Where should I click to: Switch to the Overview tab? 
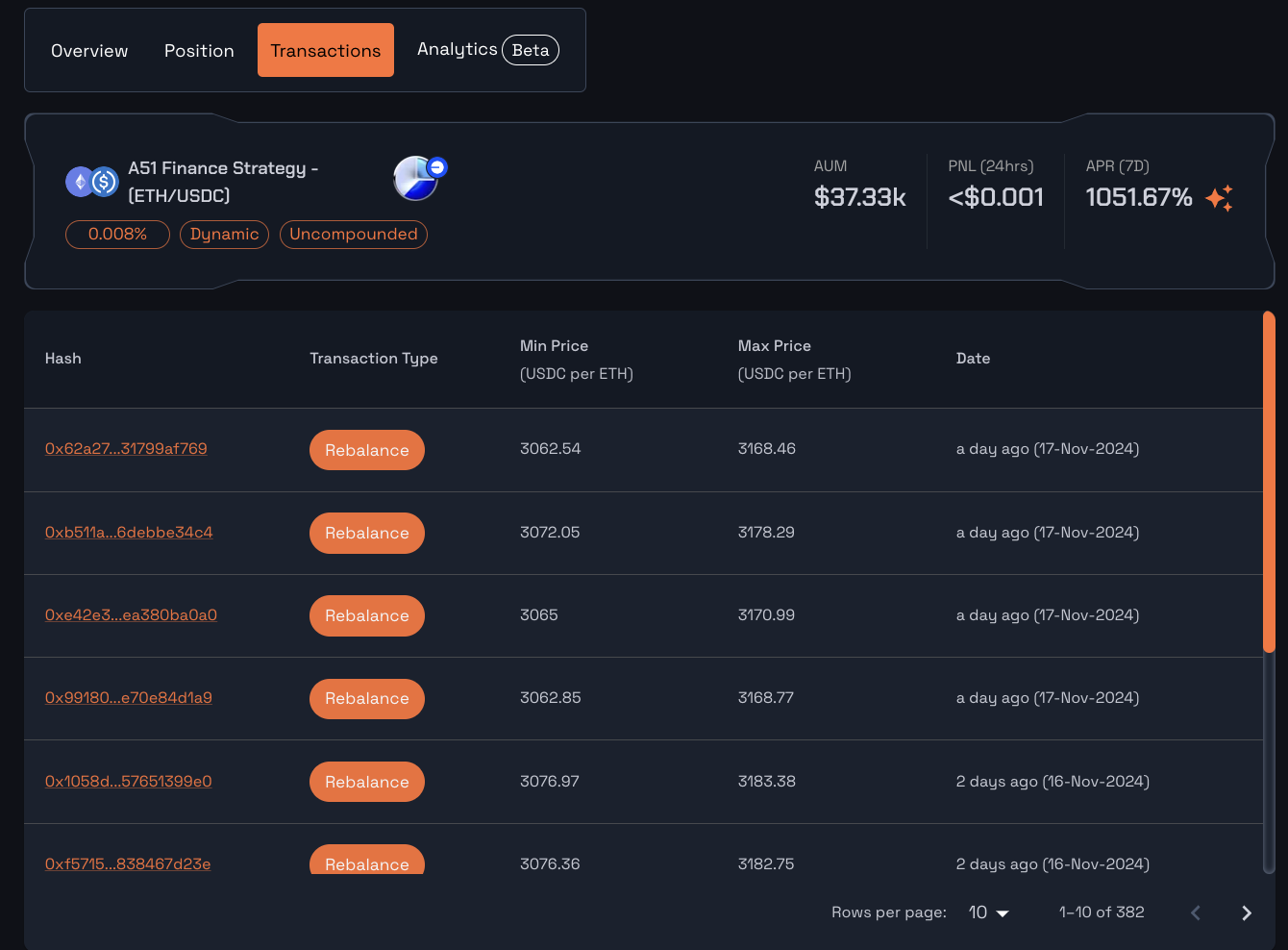click(89, 51)
